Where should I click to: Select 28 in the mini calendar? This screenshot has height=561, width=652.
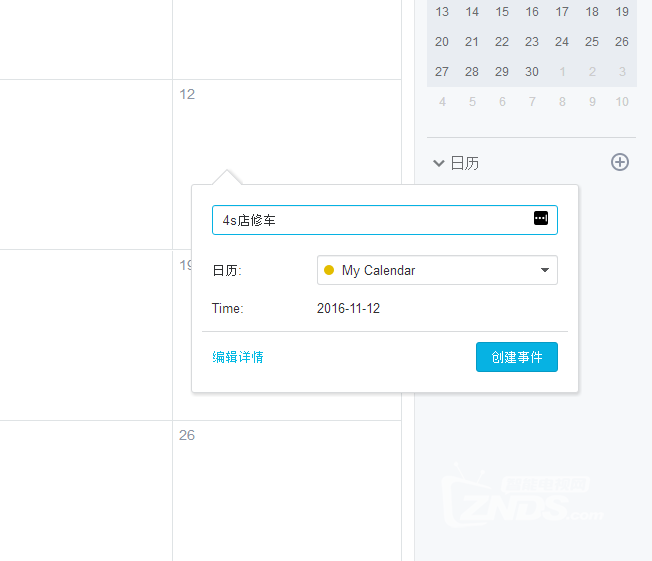click(x=472, y=72)
